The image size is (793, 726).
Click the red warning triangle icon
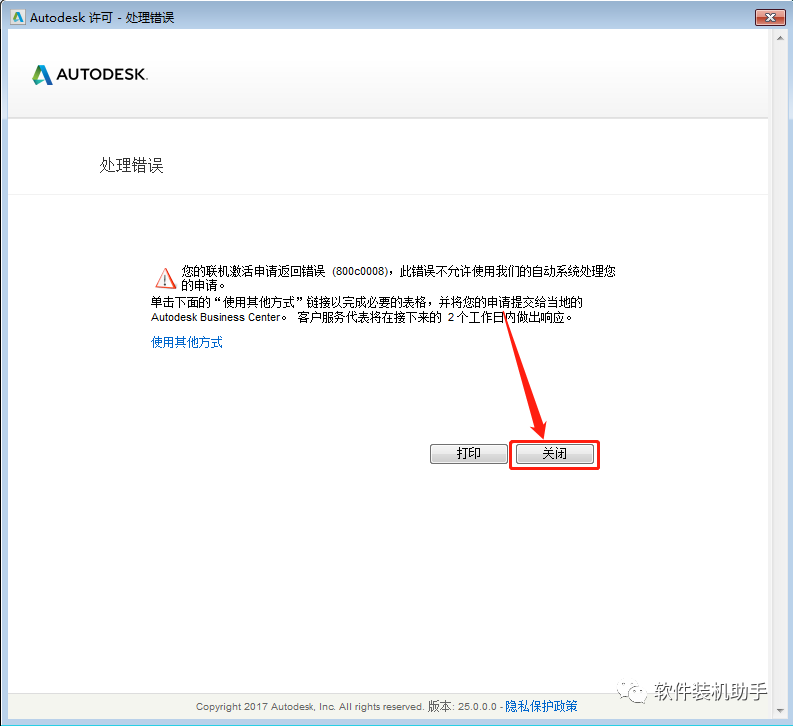pyautogui.click(x=165, y=278)
